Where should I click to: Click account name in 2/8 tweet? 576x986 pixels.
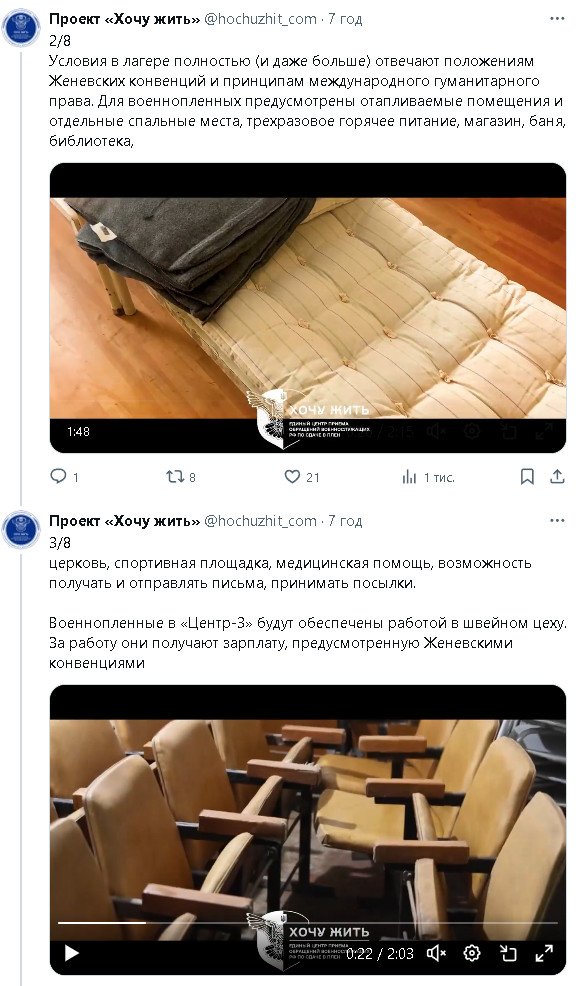click(125, 19)
